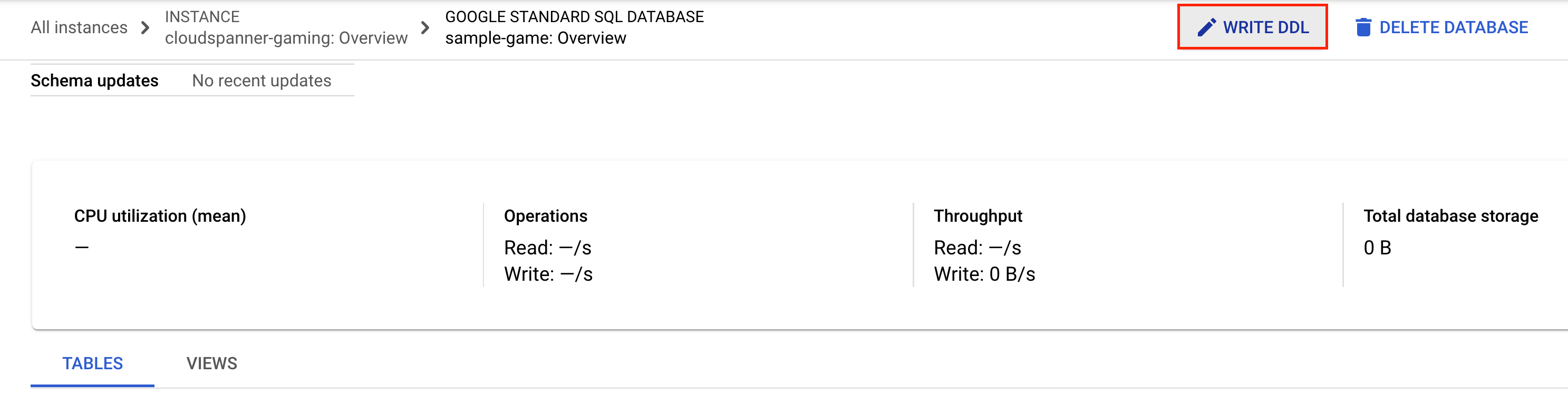This screenshot has height=414, width=1568.
Task: Click the No recent updates status text
Action: (262, 80)
